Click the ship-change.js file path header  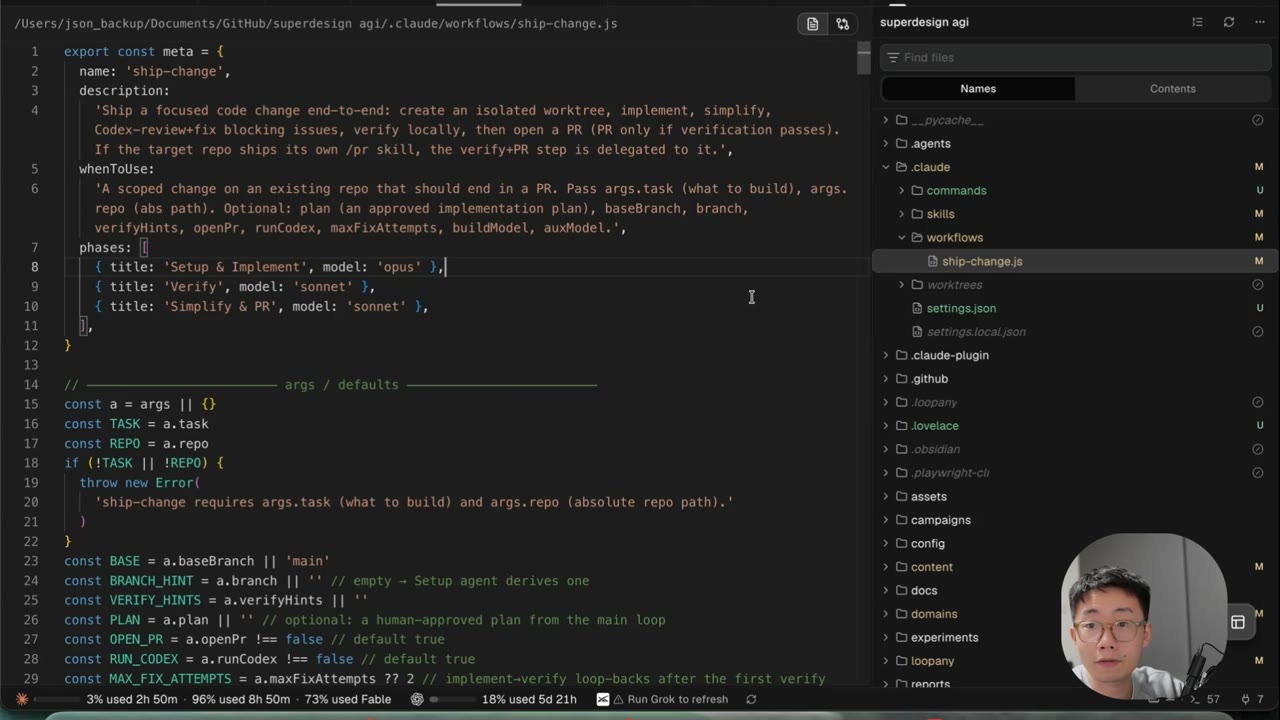click(316, 24)
